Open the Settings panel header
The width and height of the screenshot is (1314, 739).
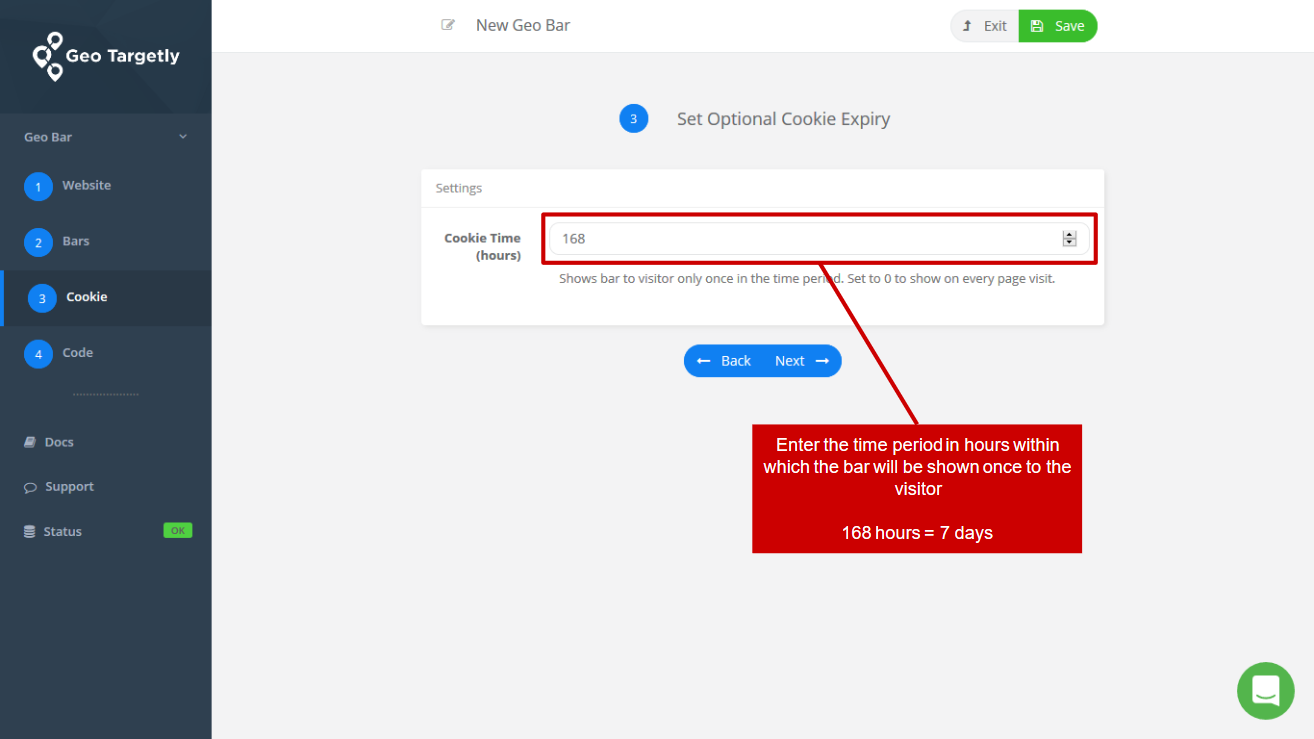tap(459, 188)
